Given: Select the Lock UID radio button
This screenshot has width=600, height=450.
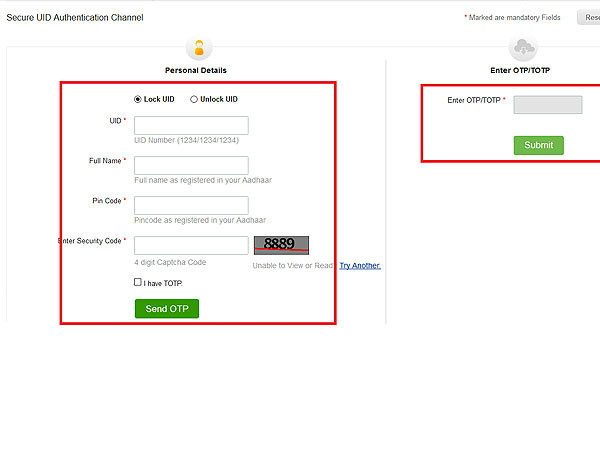Looking at the screenshot, I should [138, 99].
